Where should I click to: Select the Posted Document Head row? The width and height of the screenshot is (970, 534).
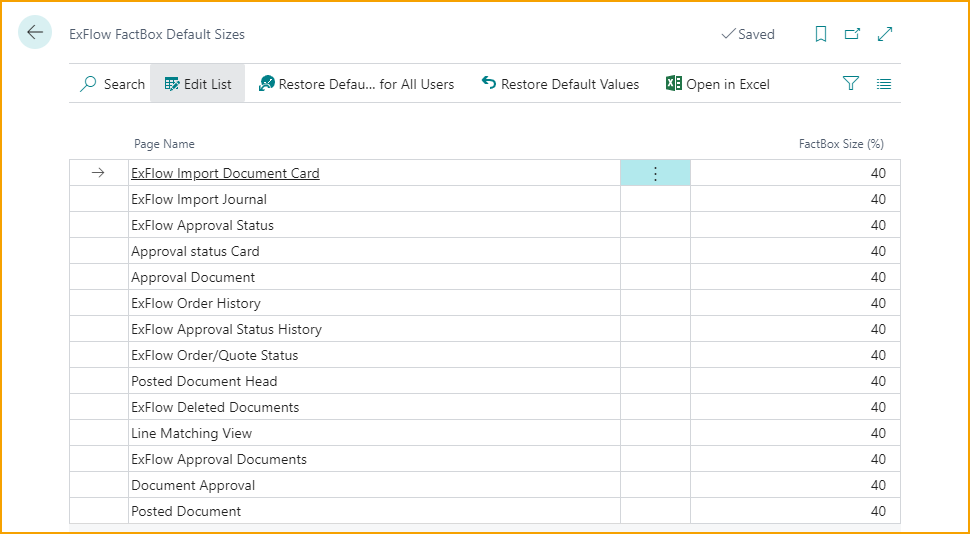(484, 381)
